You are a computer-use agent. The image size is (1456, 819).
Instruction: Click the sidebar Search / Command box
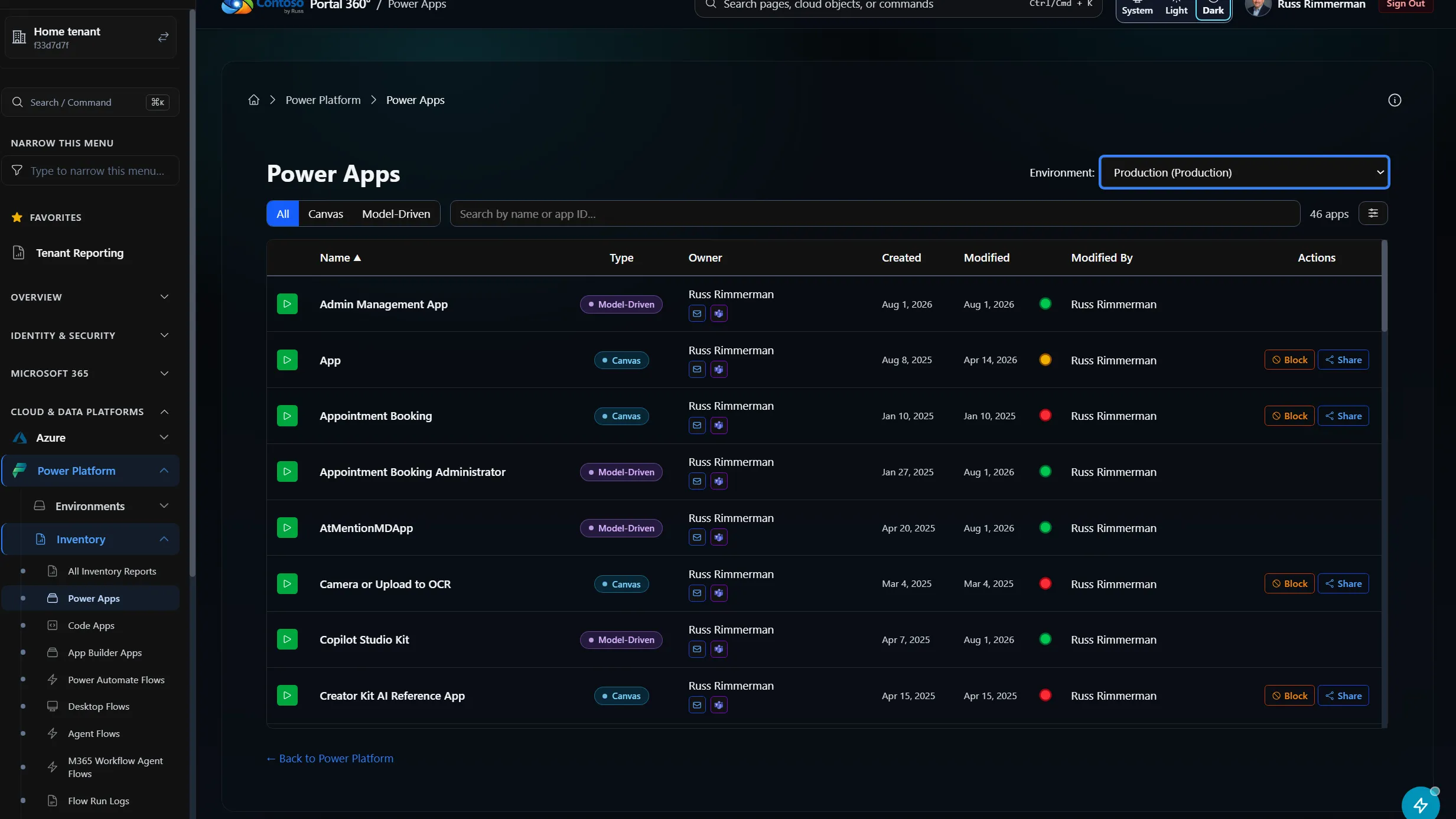(90, 102)
